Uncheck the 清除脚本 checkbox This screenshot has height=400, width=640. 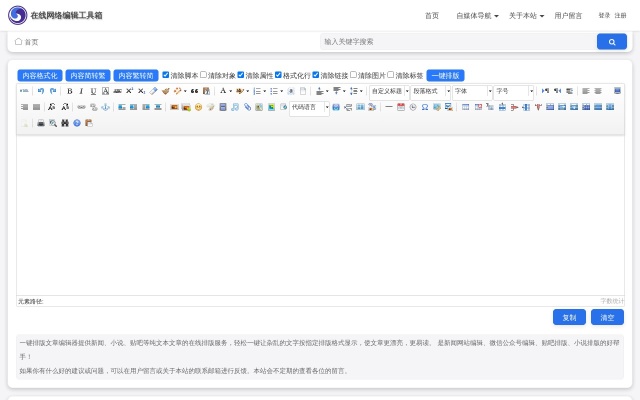coord(166,75)
